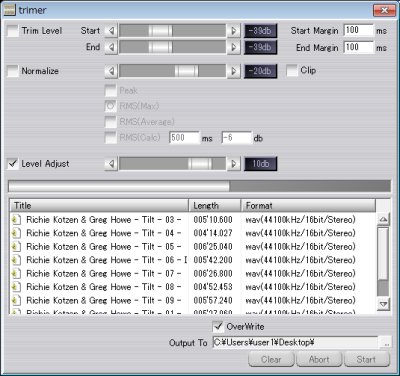Enable the Trim Level checkbox
The image size is (400, 376).
click(x=13, y=31)
